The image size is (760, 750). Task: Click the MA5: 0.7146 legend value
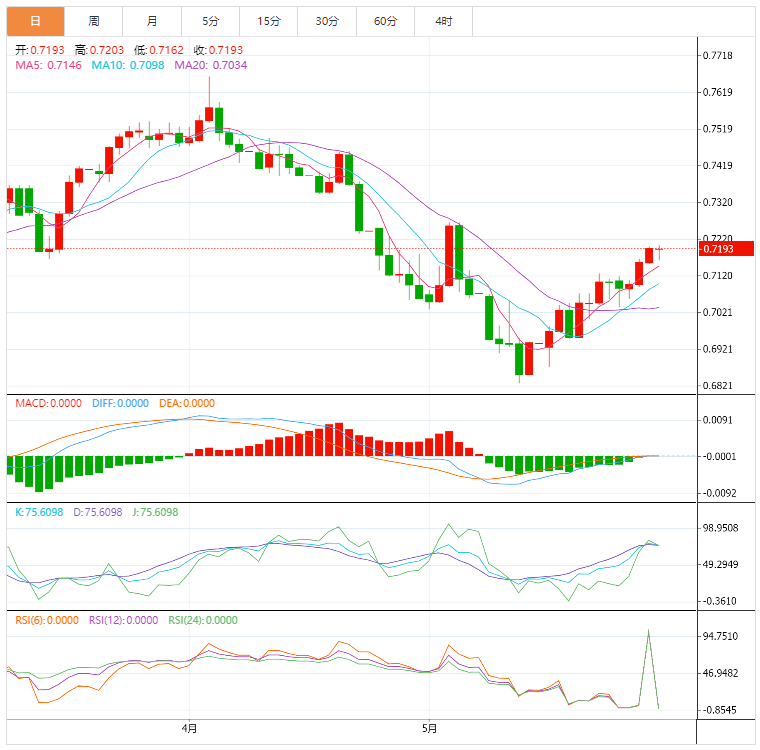(x=48, y=65)
